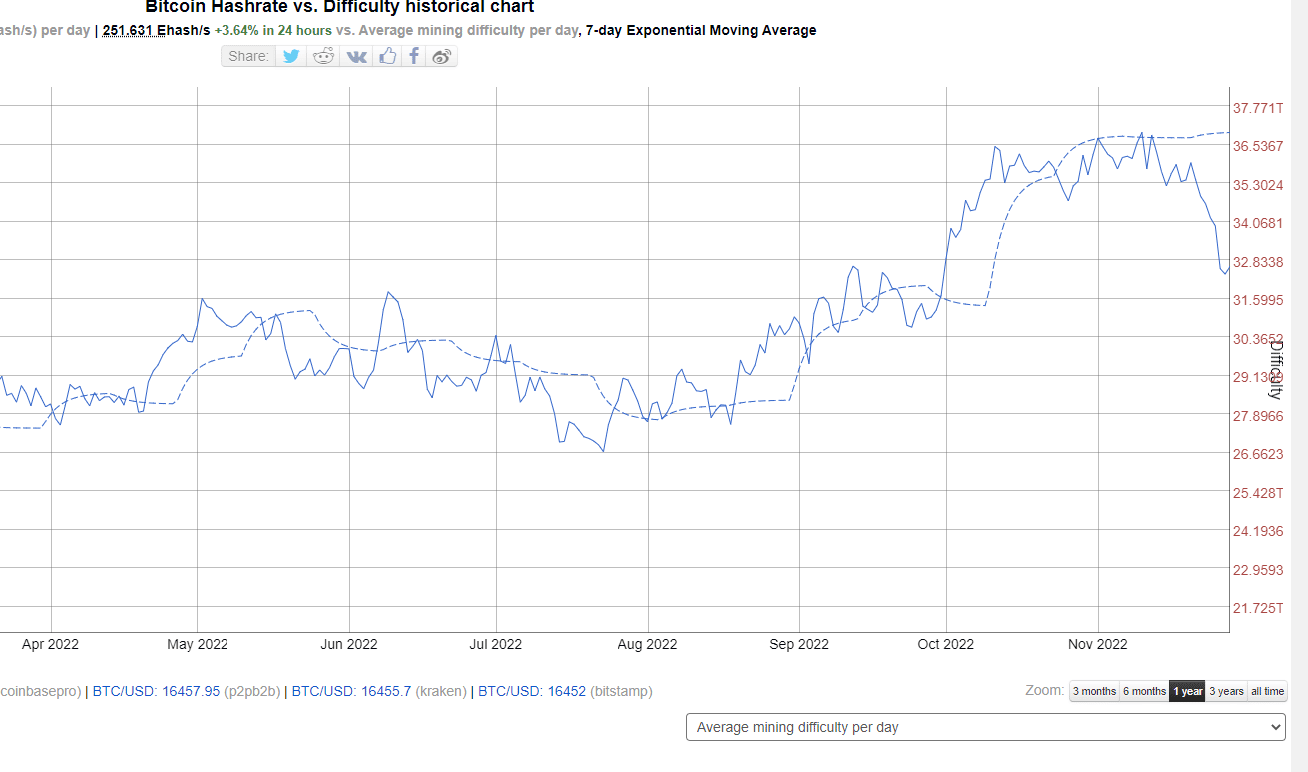The height and width of the screenshot is (772, 1308).
Task: Click the chart title heading
Action: click(x=340, y=7)
